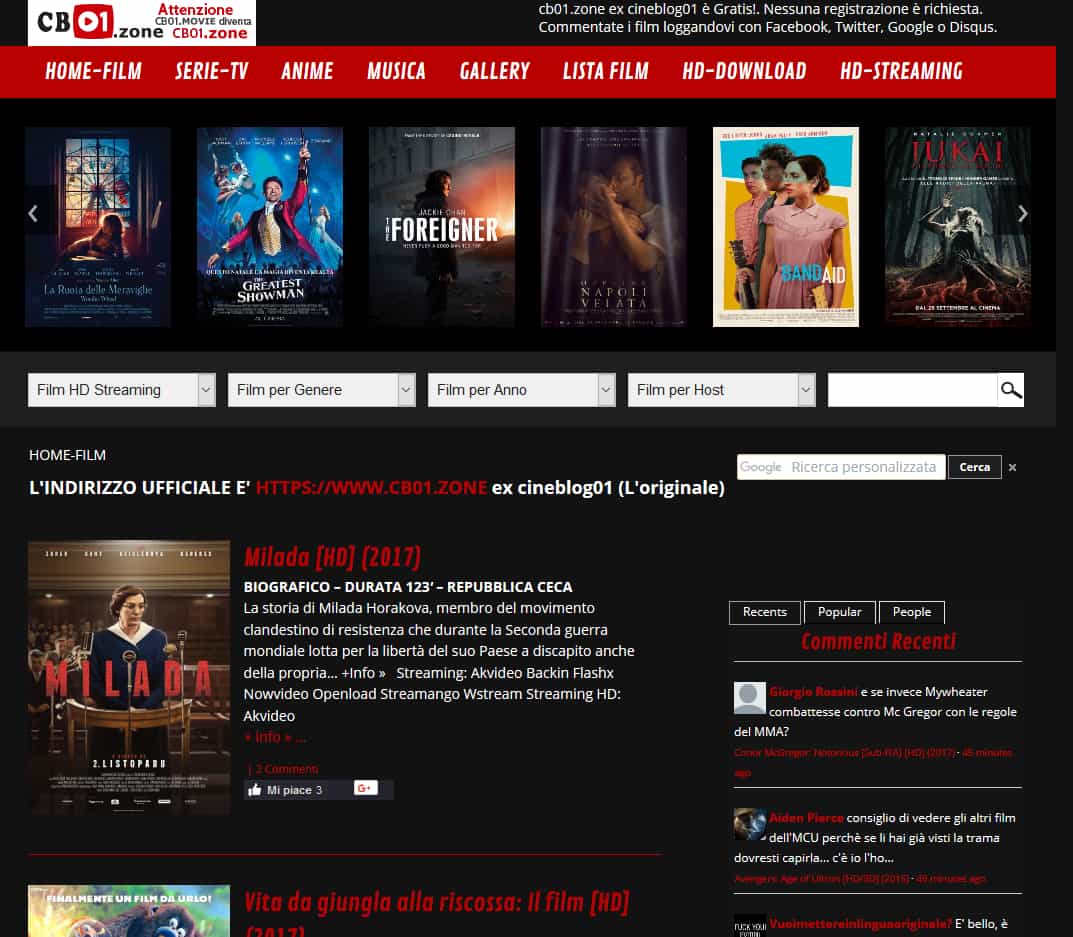Click next arrow on movie carousel
This screenshot has height=937, width=1073.
tap(1022, 214)
